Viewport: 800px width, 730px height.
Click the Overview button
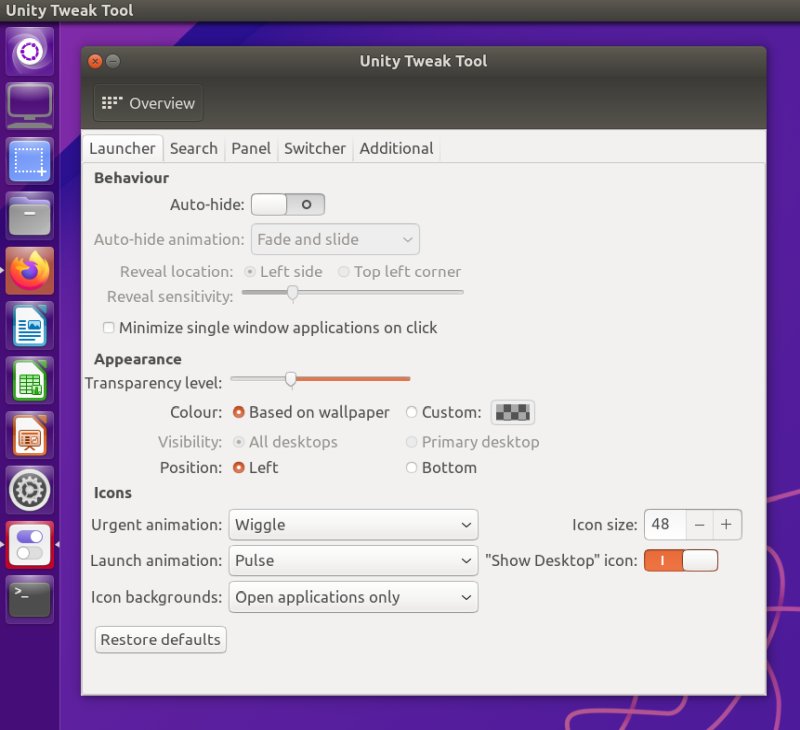[147, 102]
